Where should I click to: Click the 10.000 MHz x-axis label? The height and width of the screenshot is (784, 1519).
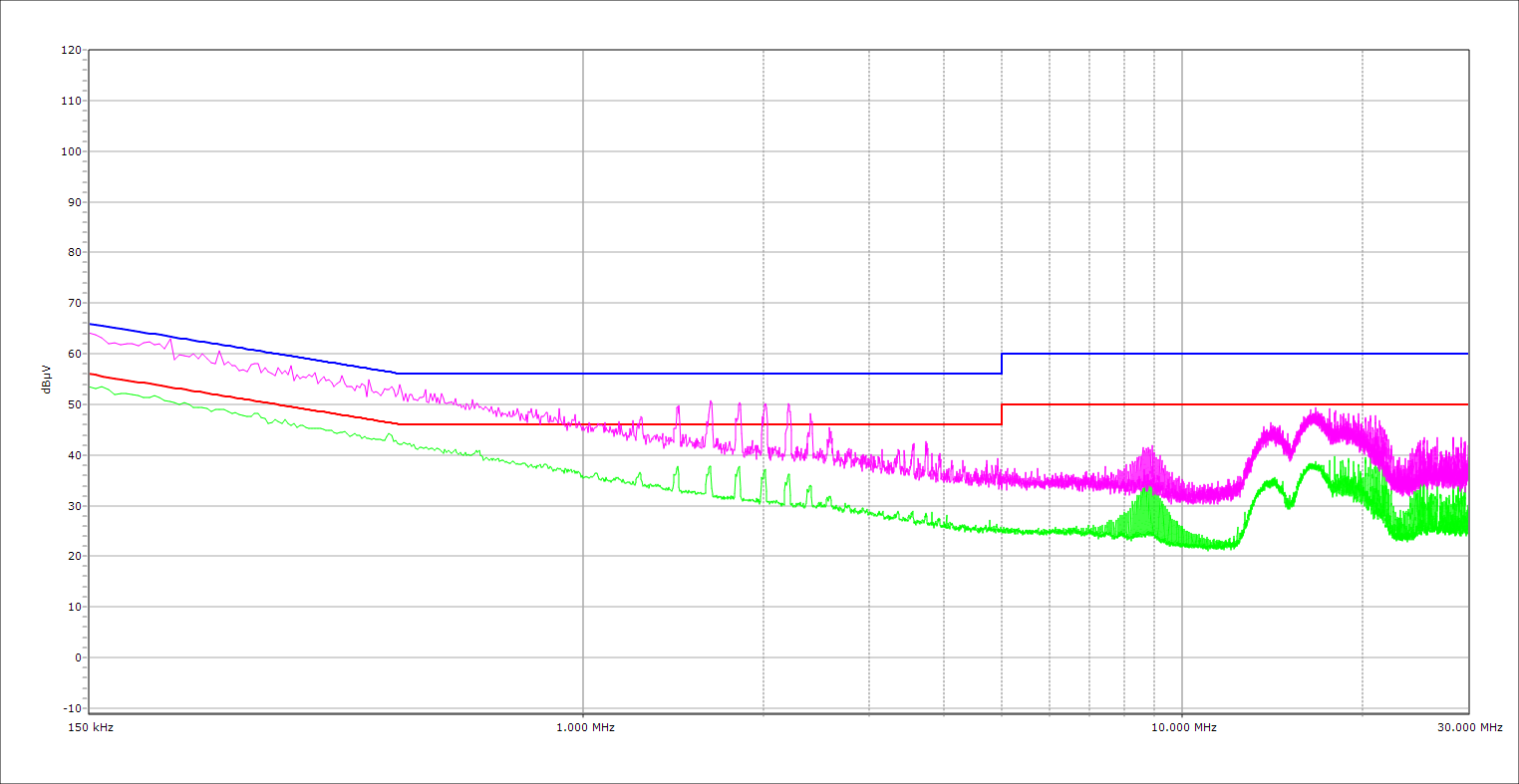[1183, 727]
